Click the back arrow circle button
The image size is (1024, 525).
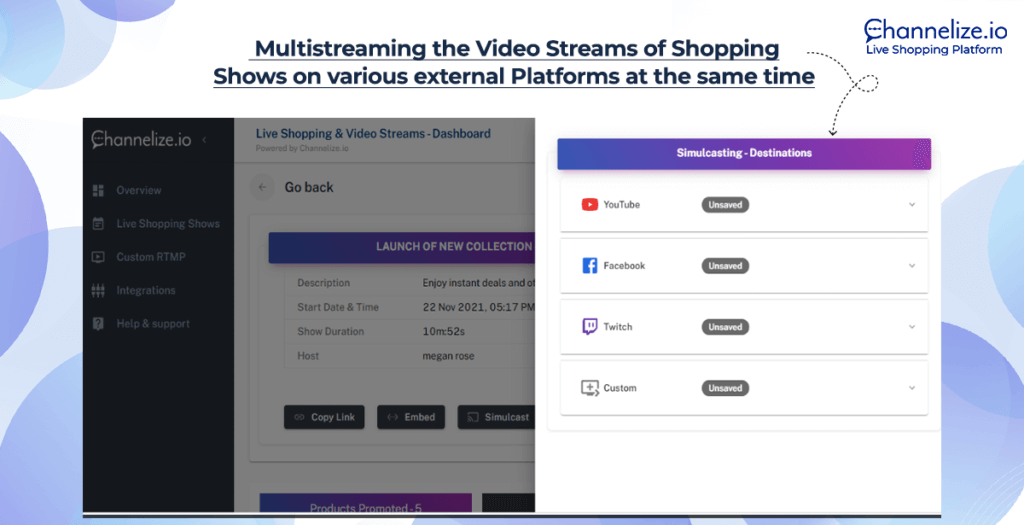click(263, 187)
